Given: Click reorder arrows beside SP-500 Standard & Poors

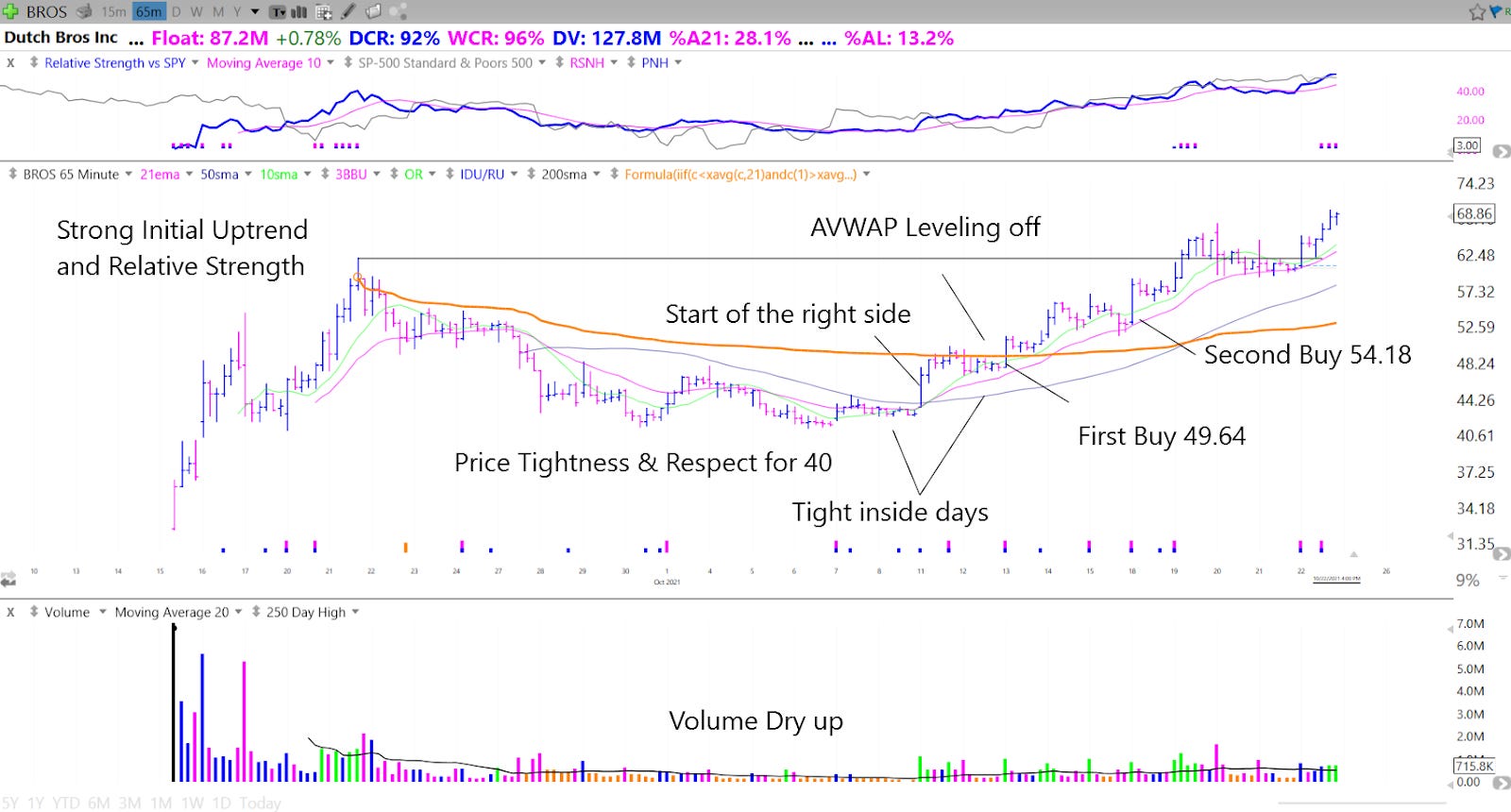Looking at the screenshot, I should click(348, 62).
